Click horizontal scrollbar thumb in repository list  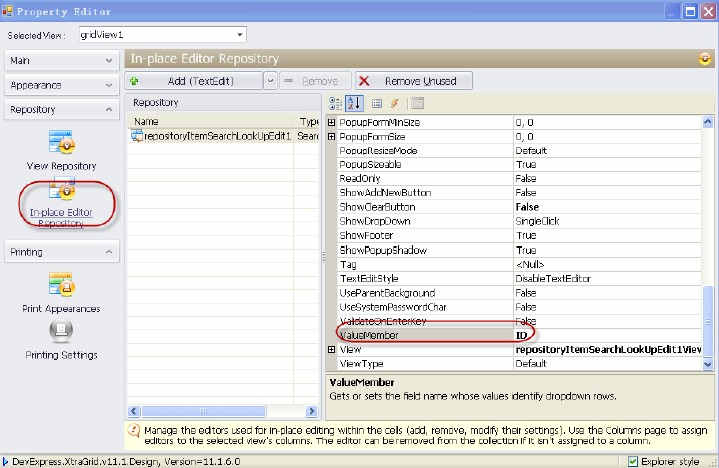click(203, 411)
